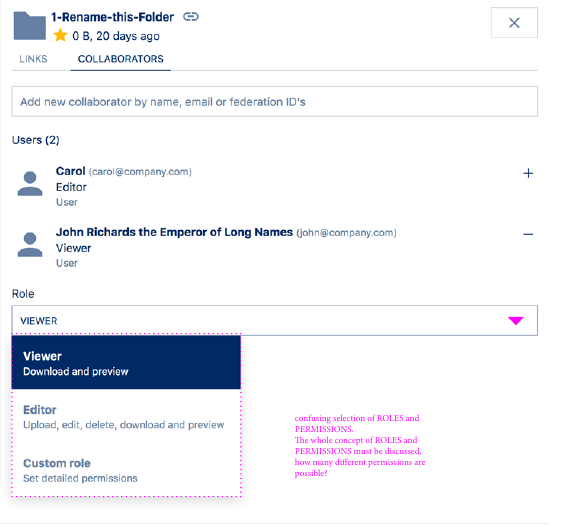Switch to the LINKS tab
The image size is (564, 527).
point(33,59)
